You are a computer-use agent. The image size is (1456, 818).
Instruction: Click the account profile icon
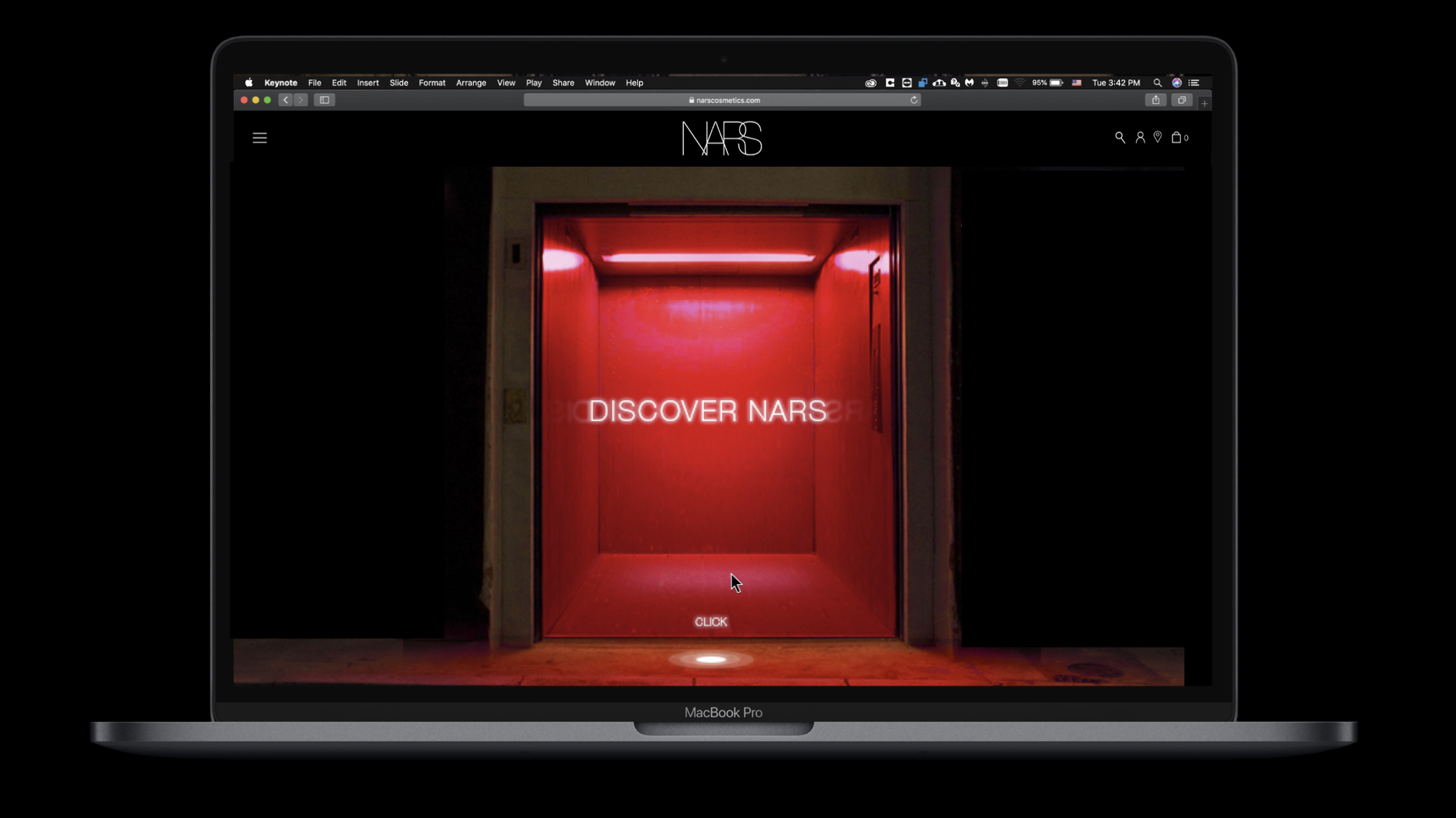[1140, 137]
